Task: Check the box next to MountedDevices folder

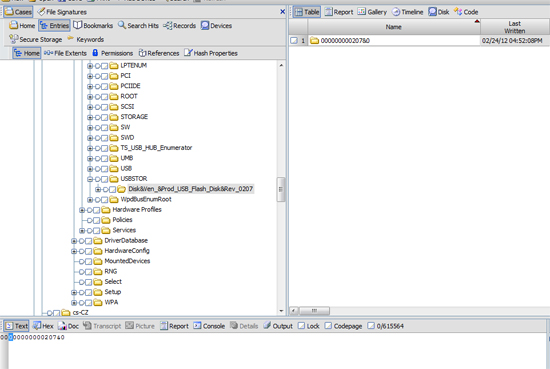Action: pos(88,262)
